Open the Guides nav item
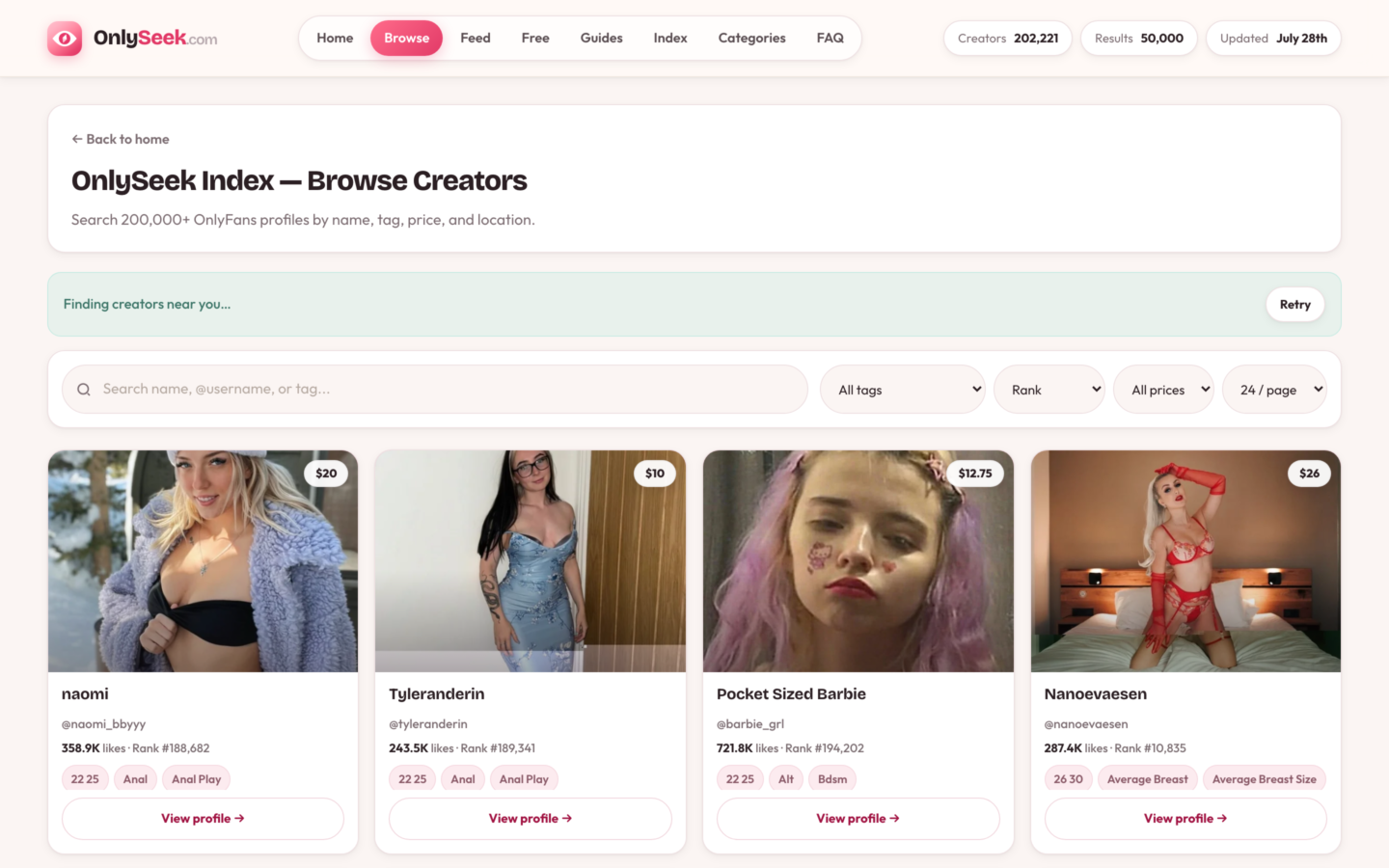The image size is (1389, 868). click(x=602, y=39)
